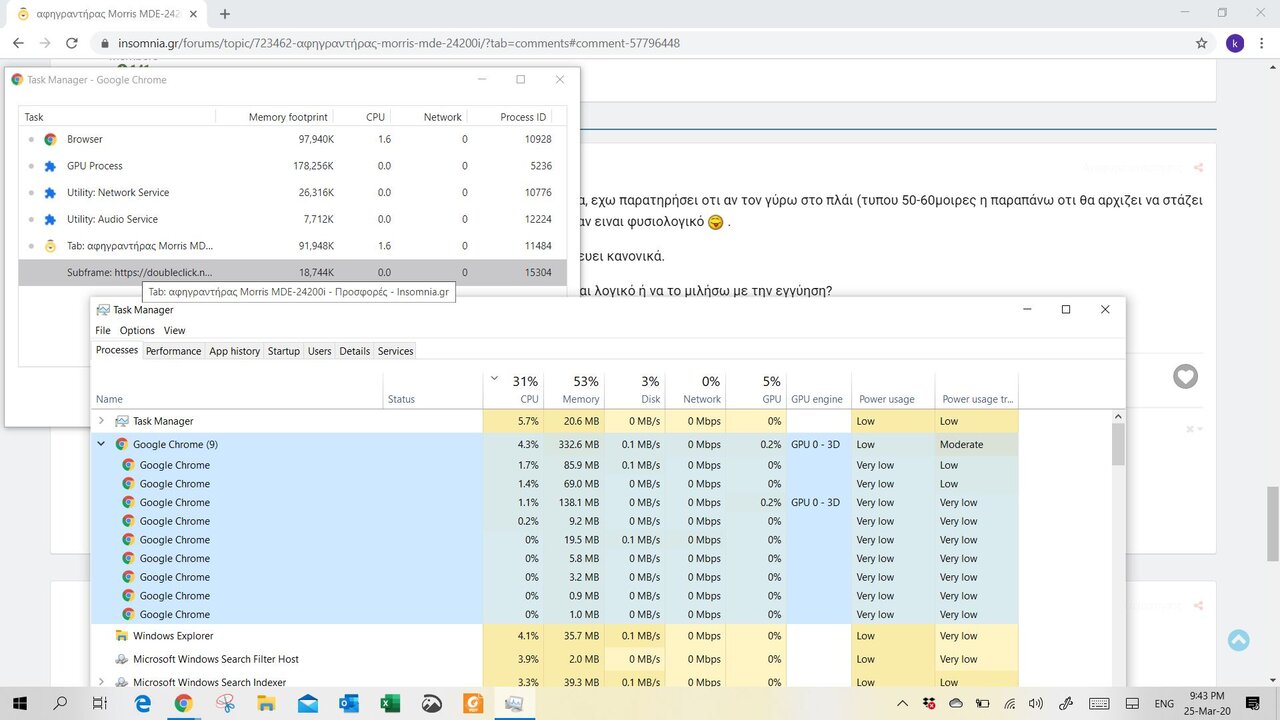The width and height of the screenshot is (1280, 720).
Task: Click the heart like icon on post
Action: [x=1185, y=377]
